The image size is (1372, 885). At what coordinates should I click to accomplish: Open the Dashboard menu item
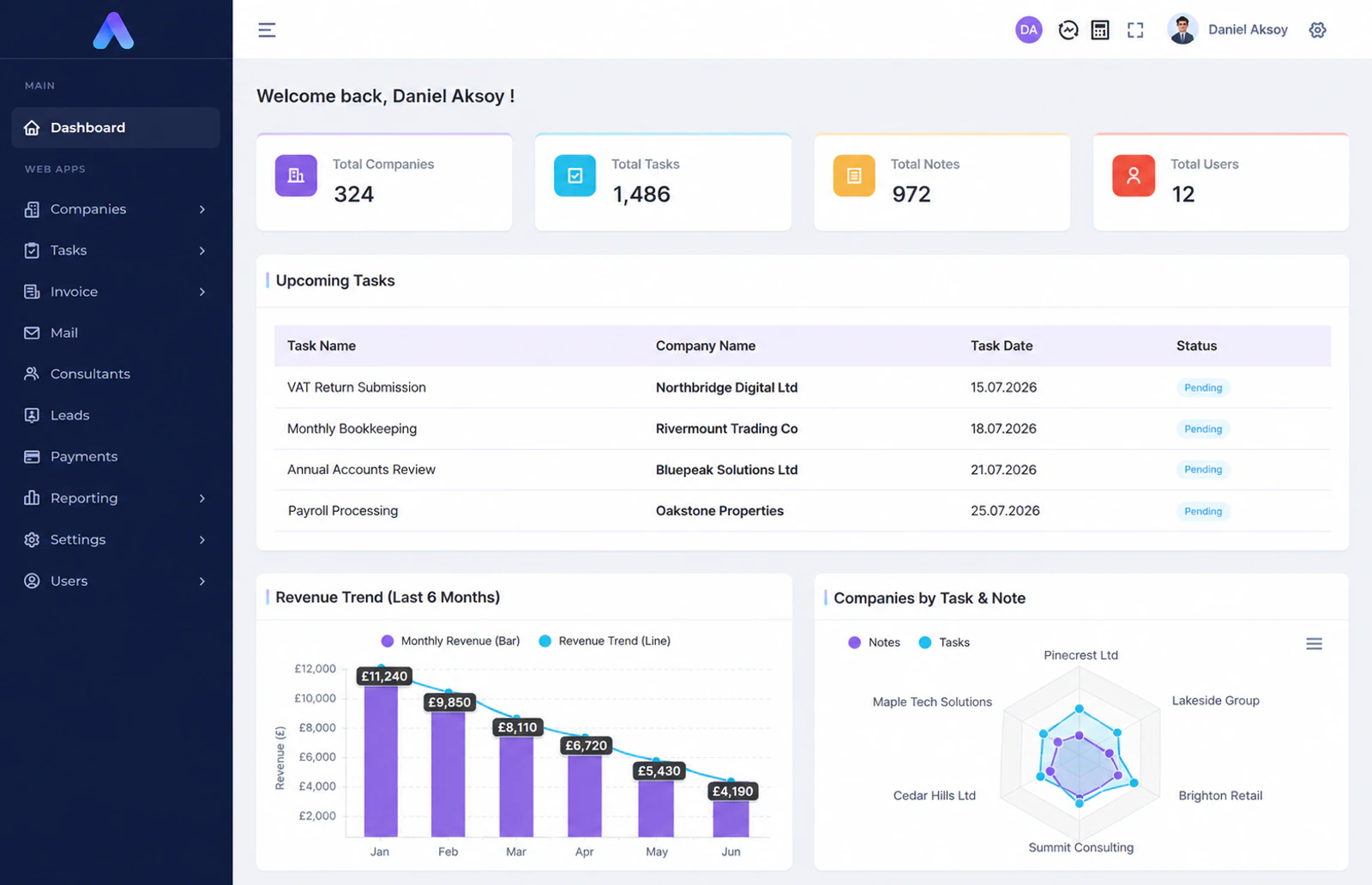click(x=116, y=128)
